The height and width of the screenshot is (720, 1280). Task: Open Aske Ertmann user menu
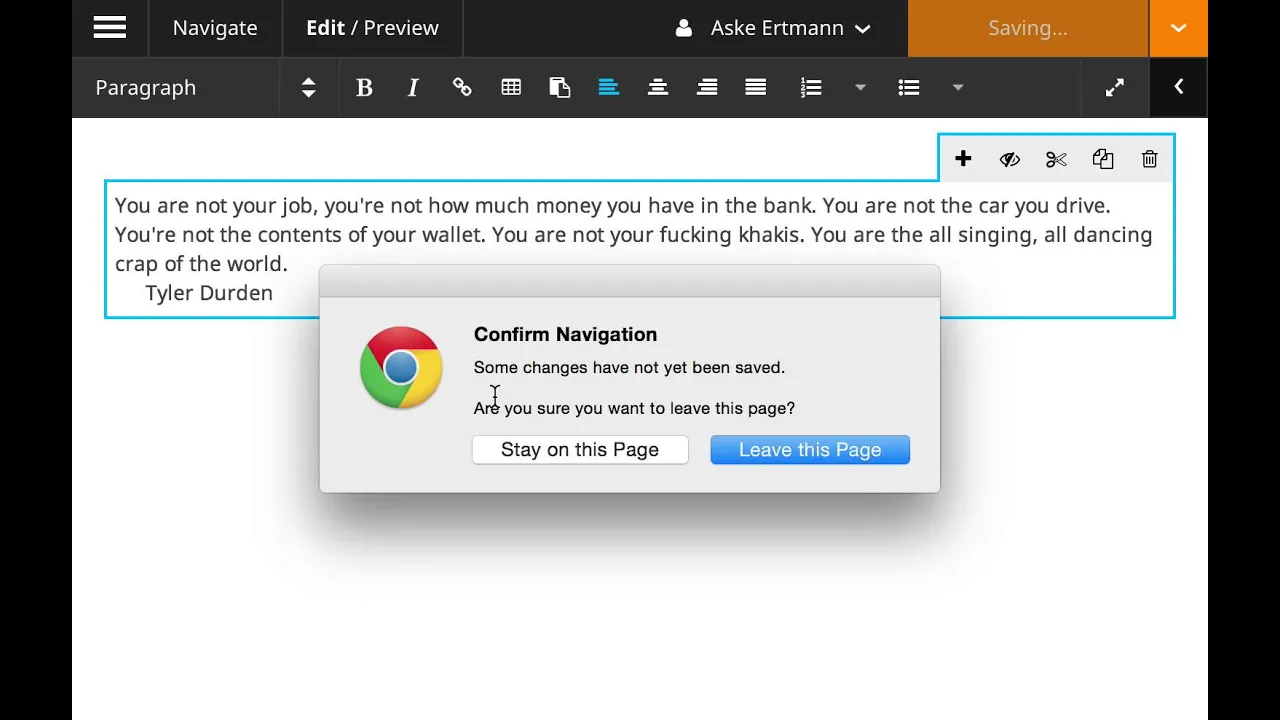point(773,28)
